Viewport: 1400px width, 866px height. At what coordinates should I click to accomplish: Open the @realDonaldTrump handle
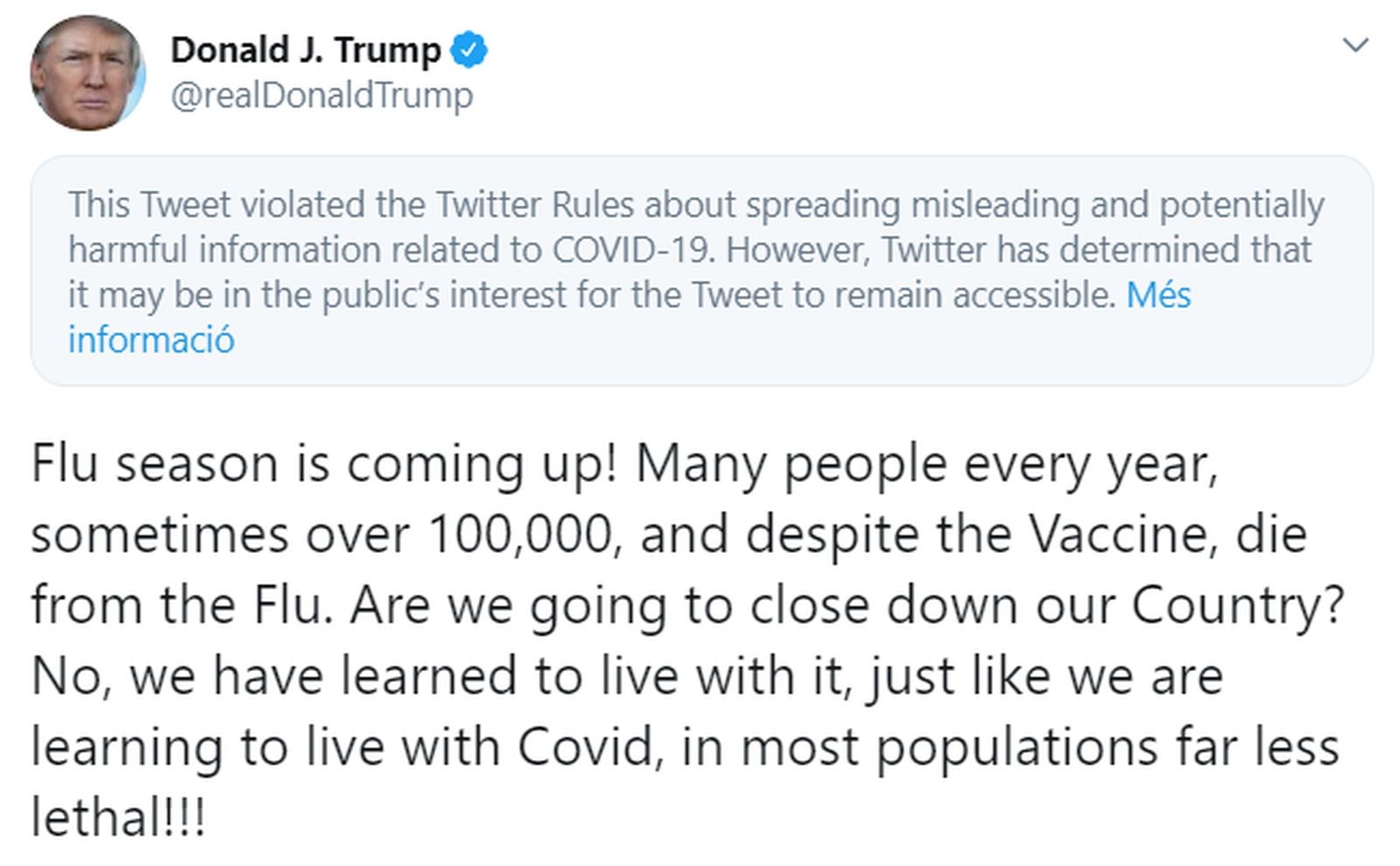tap(321, 95)
